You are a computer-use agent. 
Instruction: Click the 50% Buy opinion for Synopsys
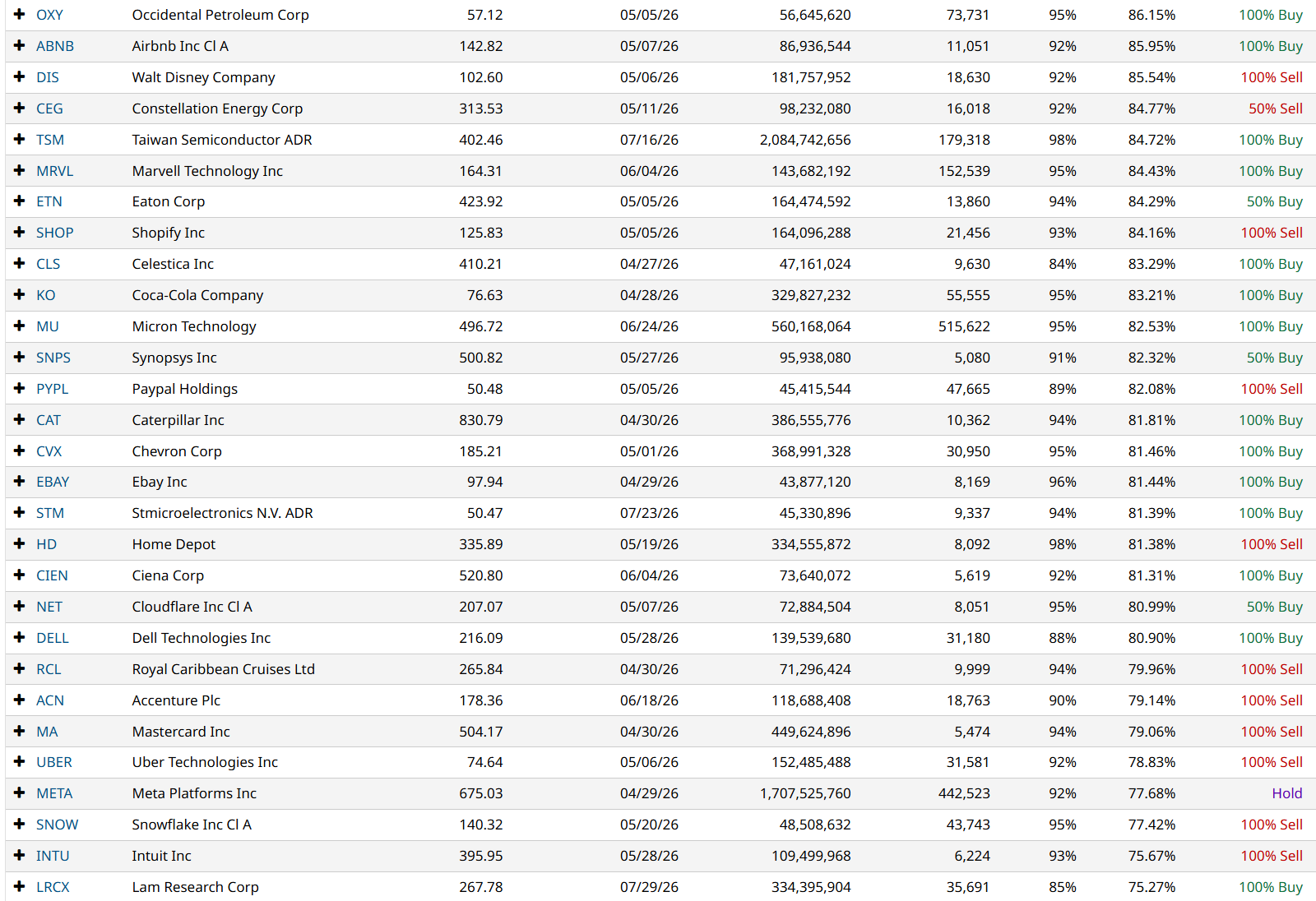tap(1275, 358)
